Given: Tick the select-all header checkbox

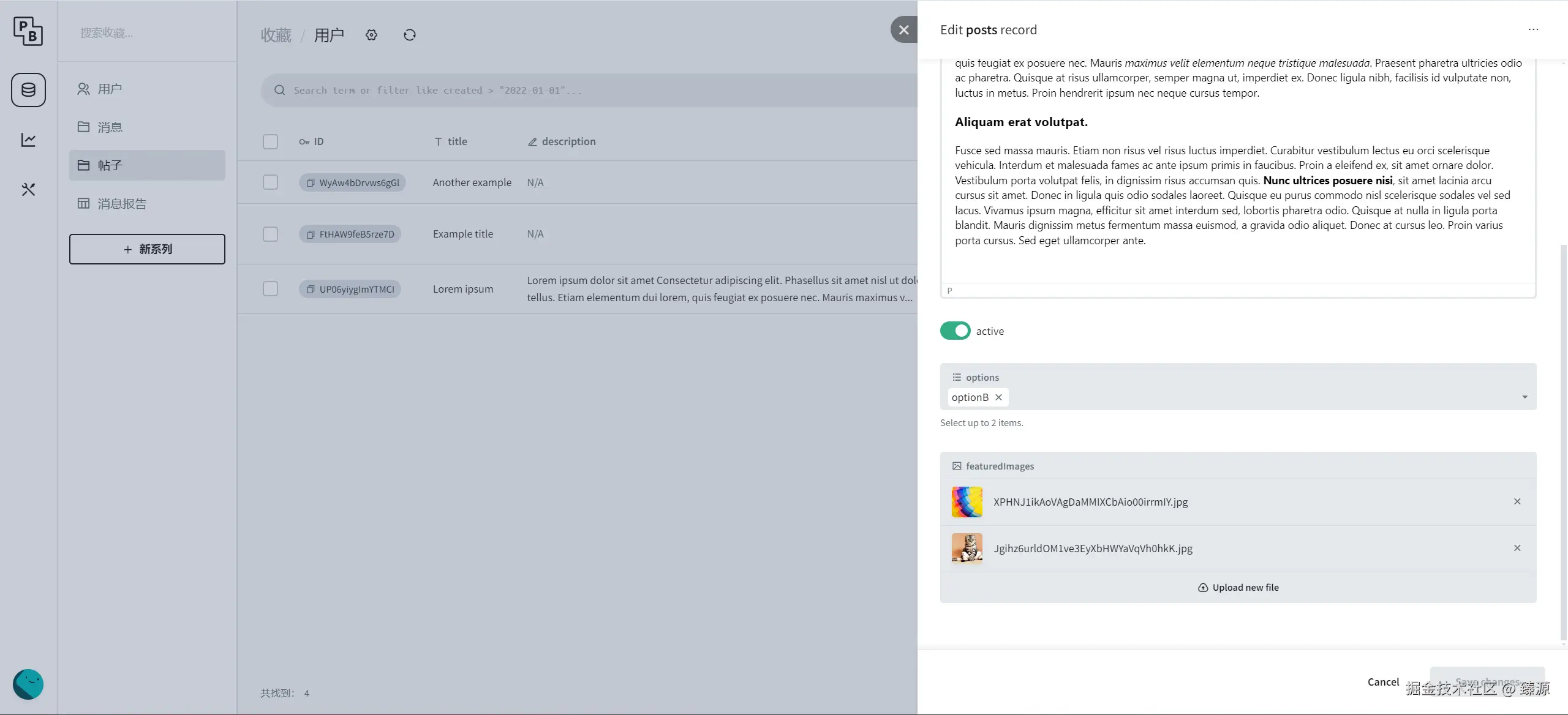Looking at the screenshot, I should pos(270,141).
